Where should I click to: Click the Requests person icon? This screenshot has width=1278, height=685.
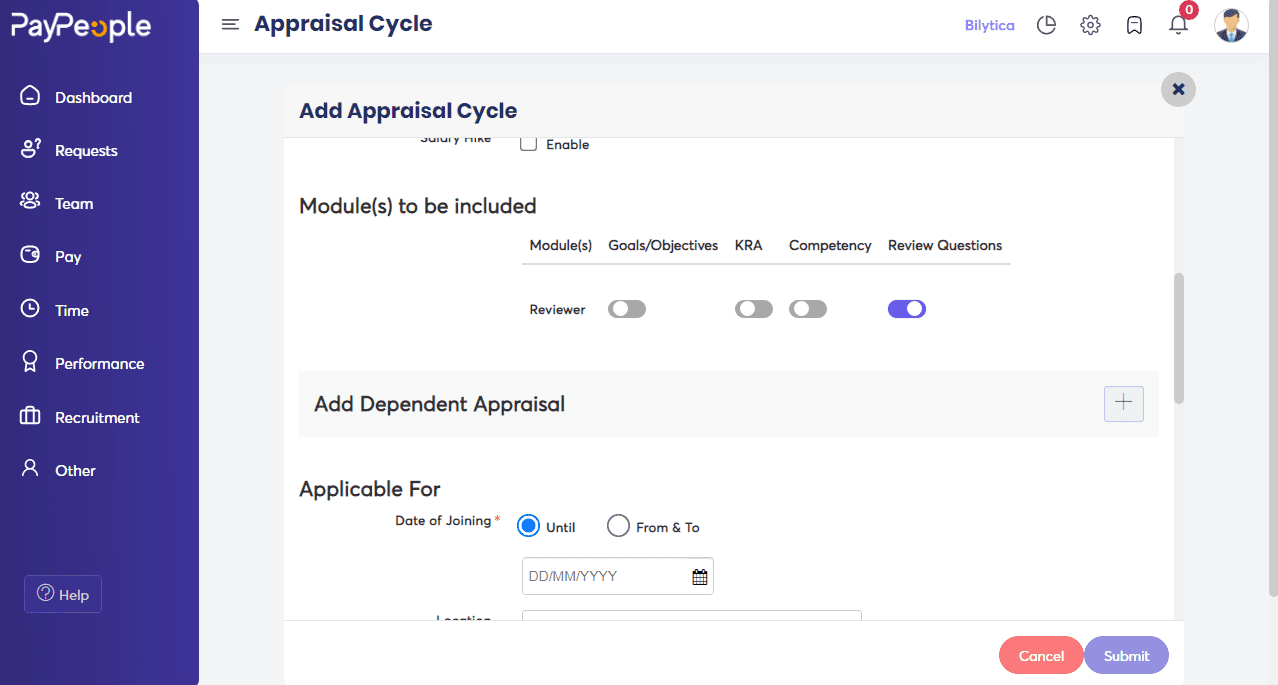coord(30,149)
